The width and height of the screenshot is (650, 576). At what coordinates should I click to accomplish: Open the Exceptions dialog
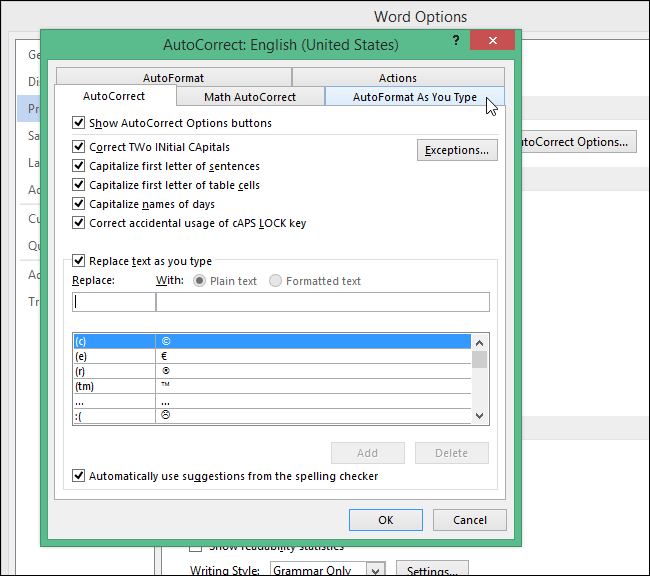point(457,150)
